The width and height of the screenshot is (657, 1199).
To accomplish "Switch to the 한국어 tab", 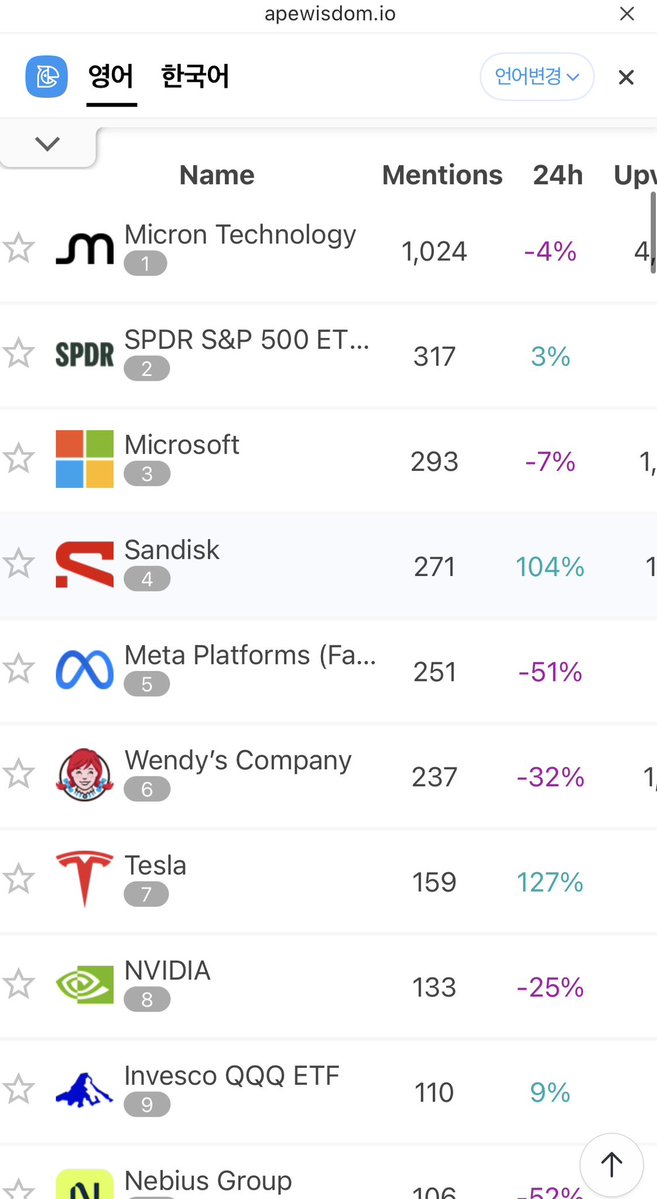I will 195,76.
